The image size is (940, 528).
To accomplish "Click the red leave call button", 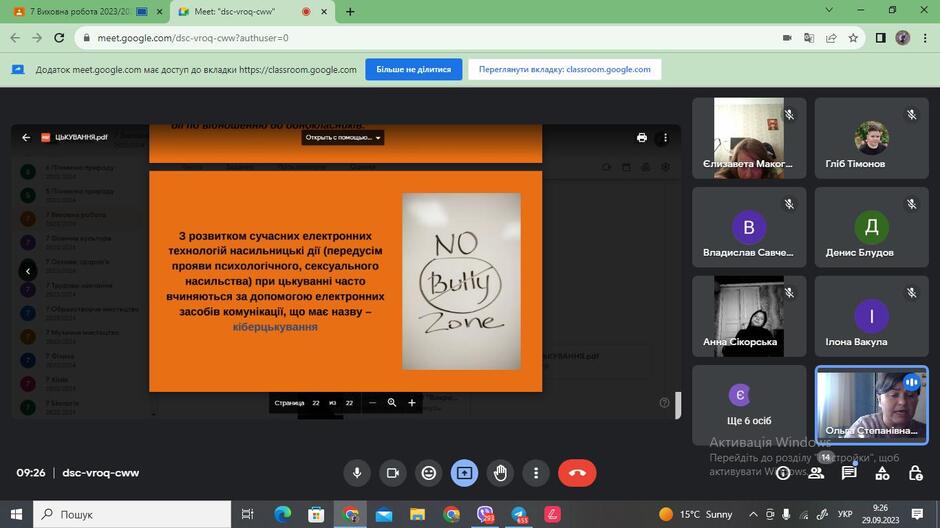I will (577, 473).
